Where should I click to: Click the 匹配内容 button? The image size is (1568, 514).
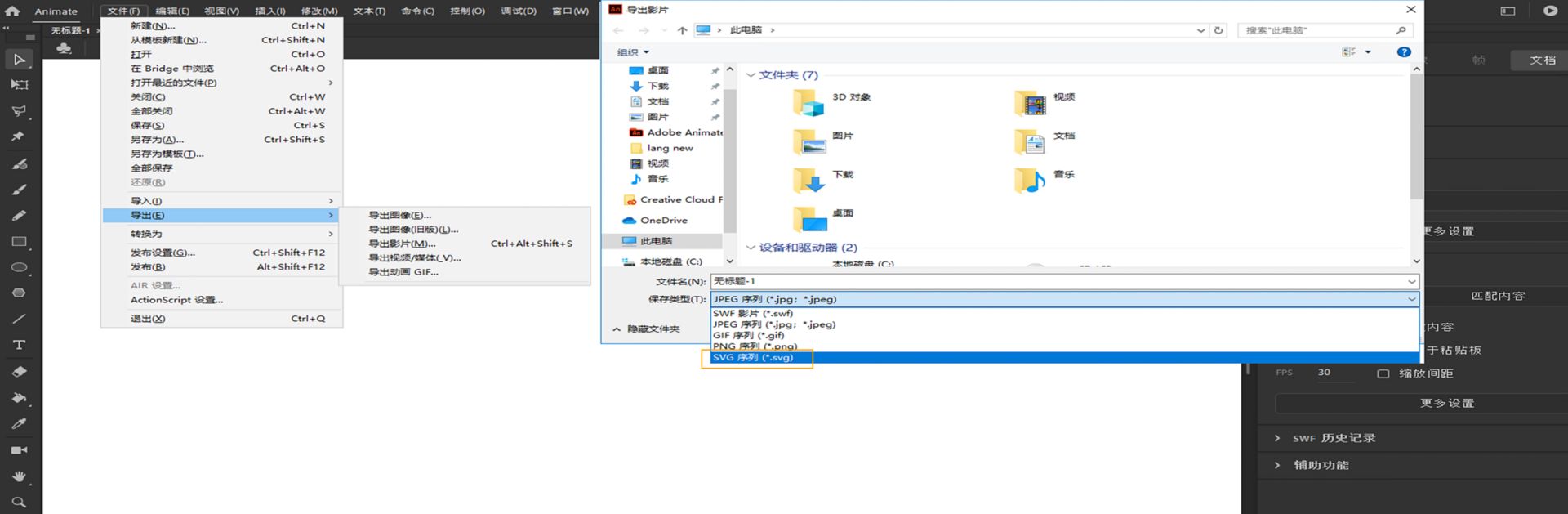(1498, 296)
